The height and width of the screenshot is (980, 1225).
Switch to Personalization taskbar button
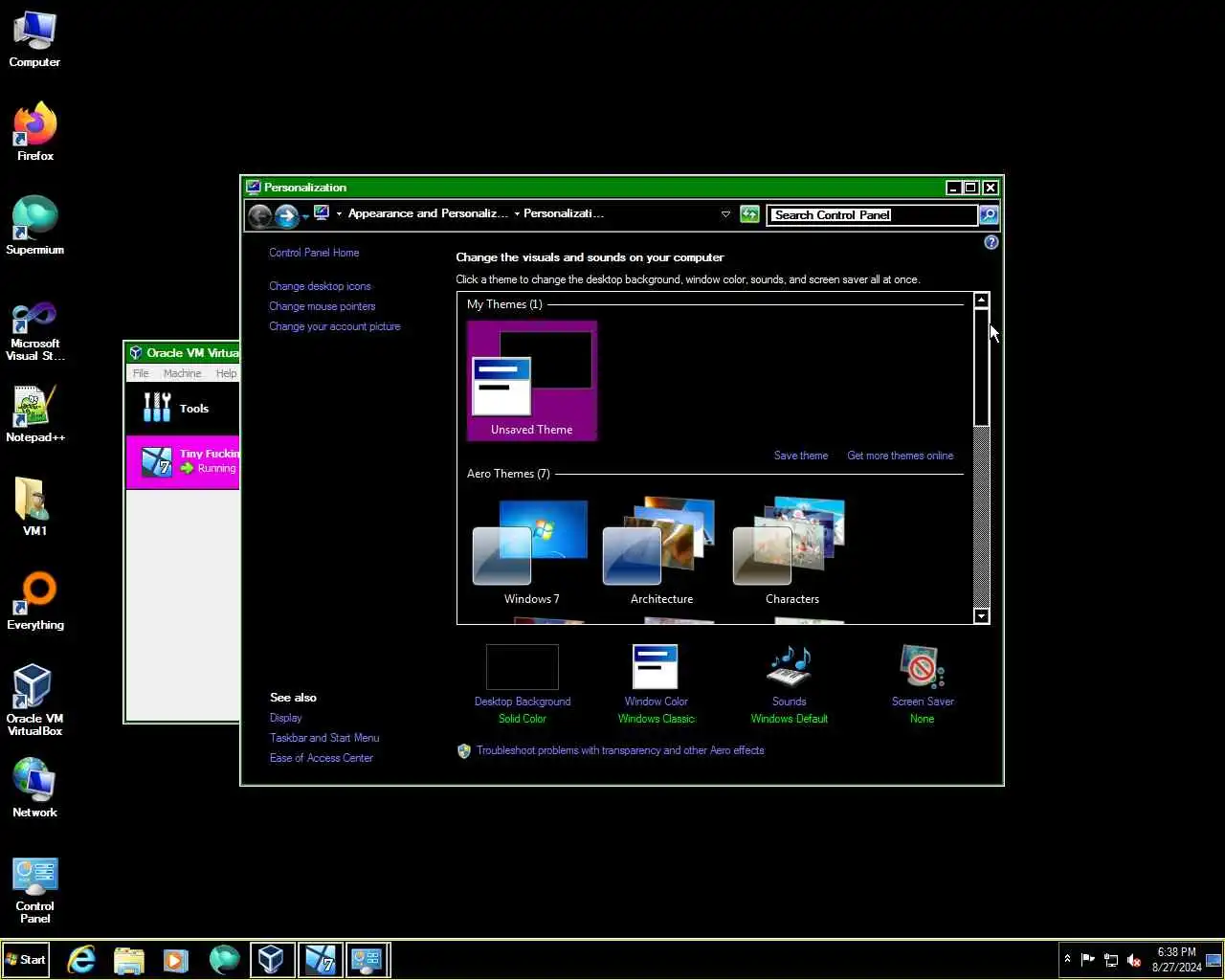click(367, 960)
